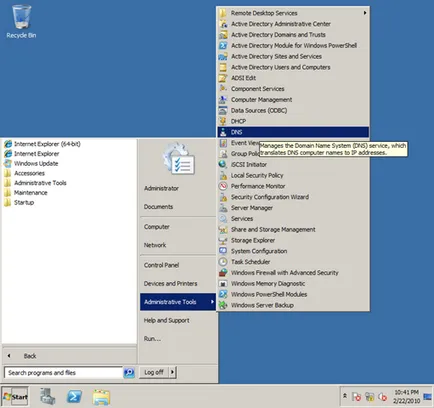
Task: Click the Internet Explorer (64-bit) icon
Action: pos(8,144)
